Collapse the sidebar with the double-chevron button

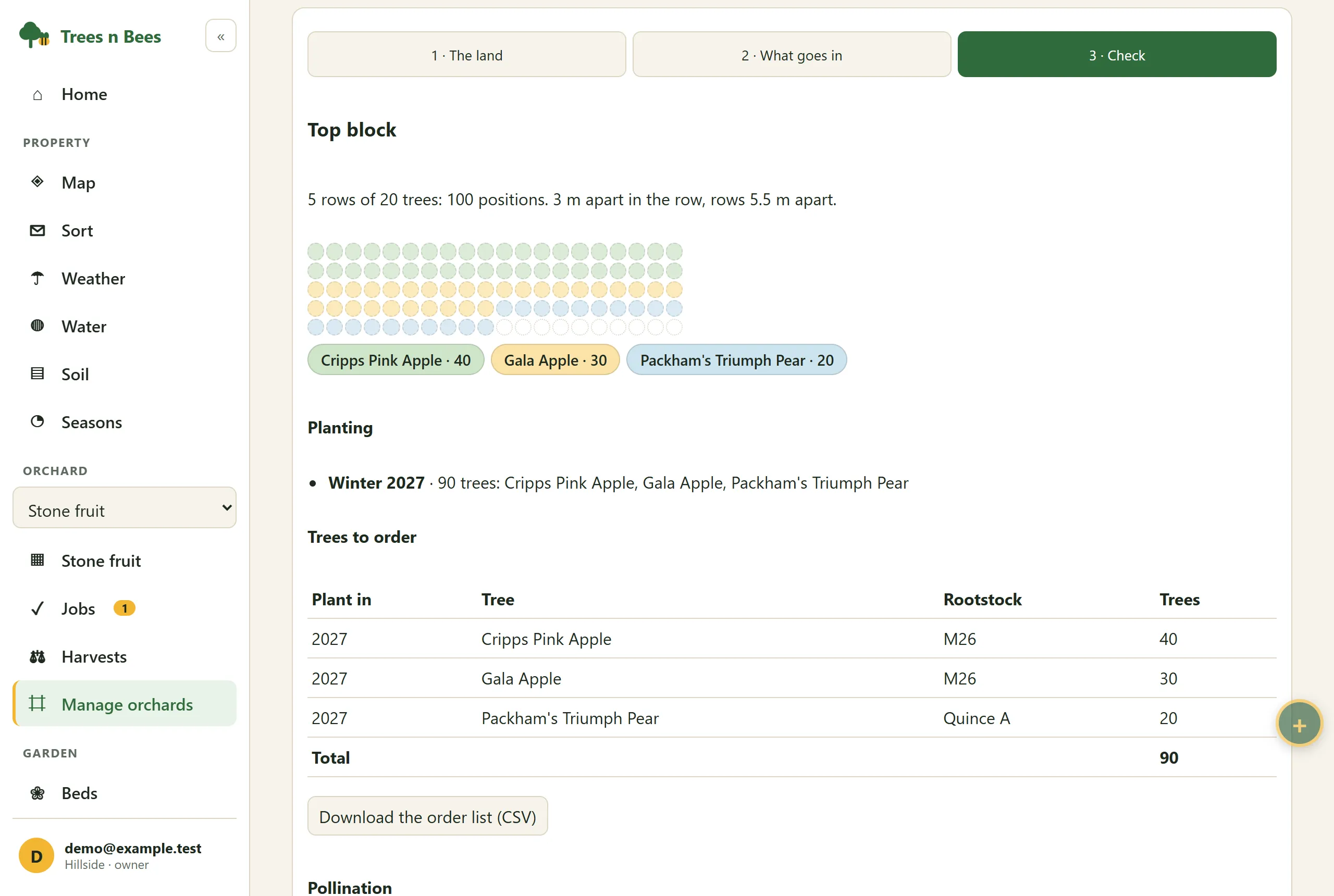click(220, 36)
